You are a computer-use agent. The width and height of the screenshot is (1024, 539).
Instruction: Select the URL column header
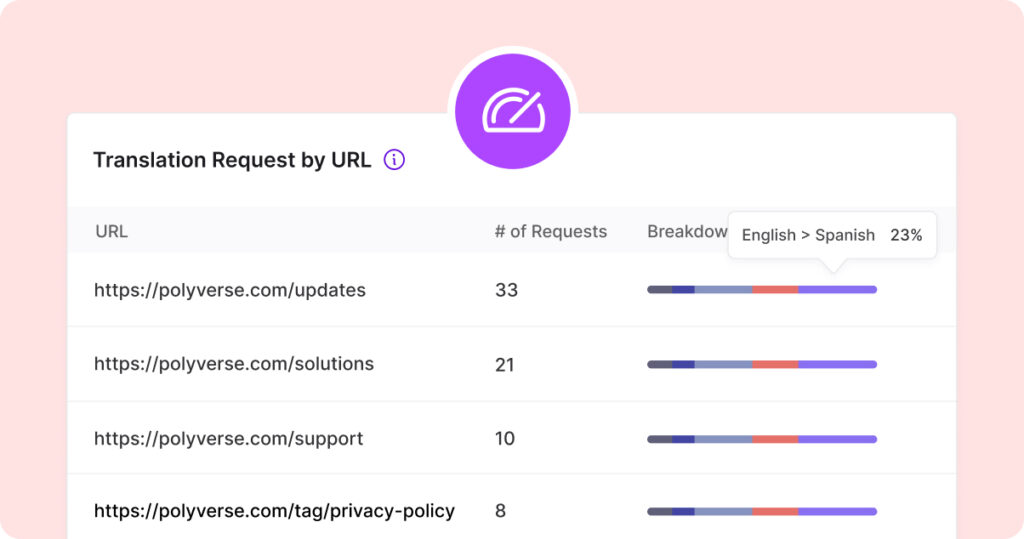pos(112,231)
